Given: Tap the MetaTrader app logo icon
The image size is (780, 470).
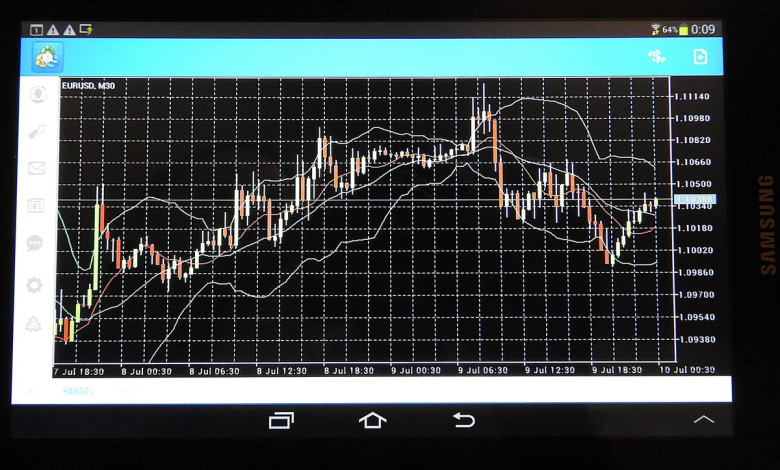Looking at the screenshot, I should [46, 57].
